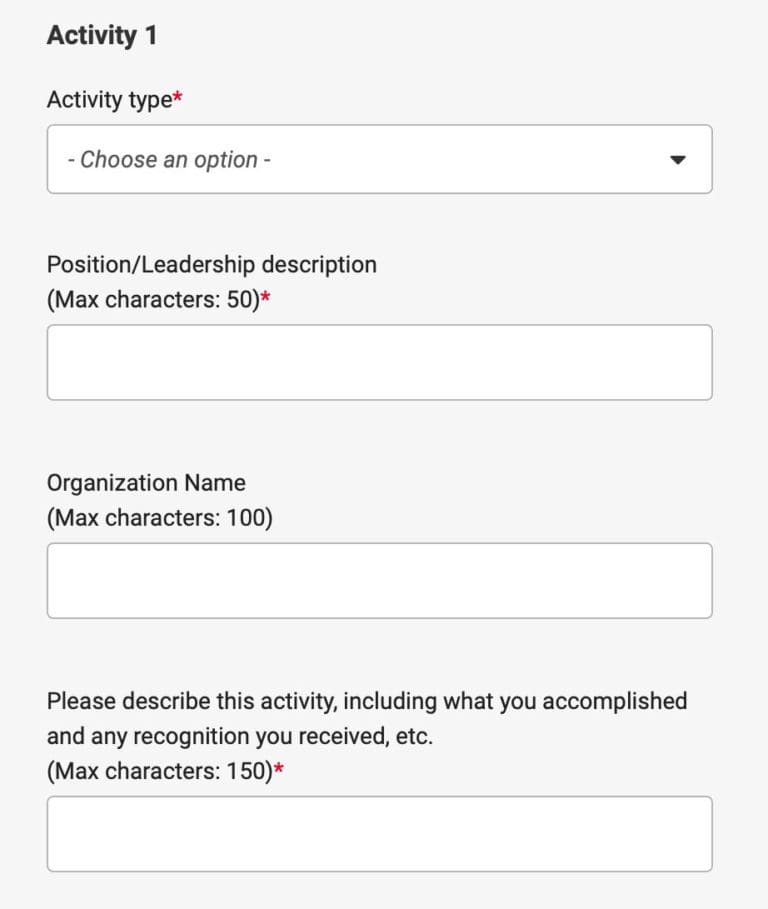Select the describe this activity input box

tap(380, 834)
